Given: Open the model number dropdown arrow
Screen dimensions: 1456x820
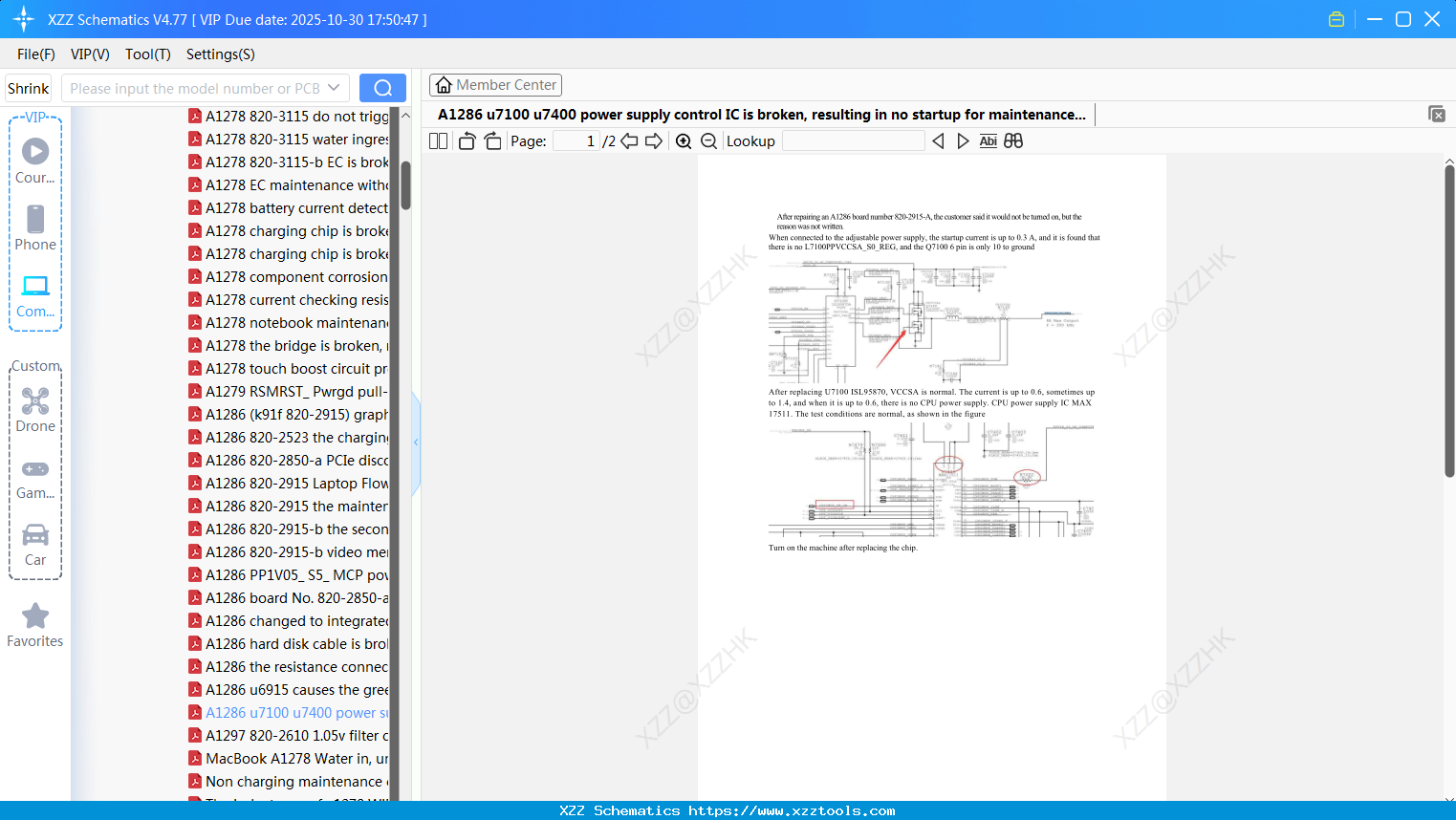Looking at the screenshot, I should (x=334, y=88).
